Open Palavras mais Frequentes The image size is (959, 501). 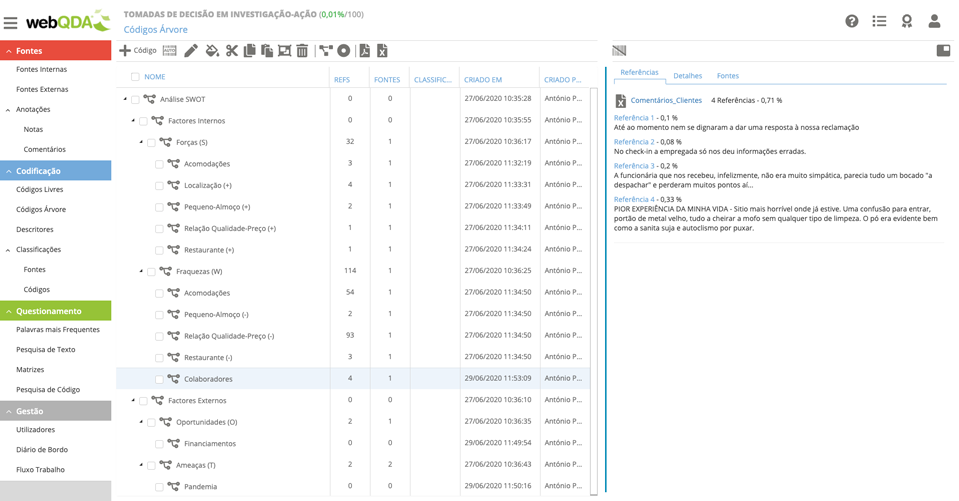click(57, 330)
